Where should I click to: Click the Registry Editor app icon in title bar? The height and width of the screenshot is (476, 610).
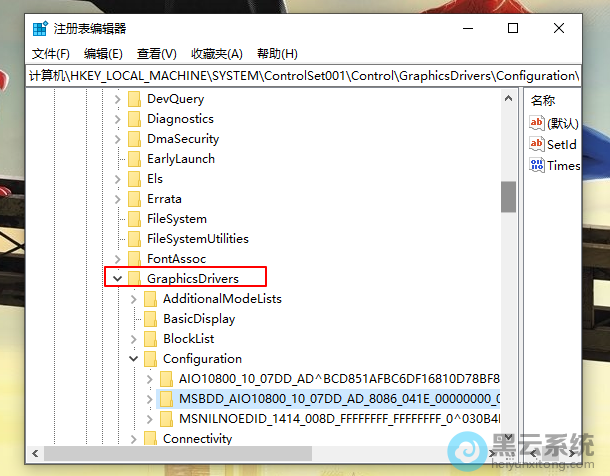pos(40,29)
